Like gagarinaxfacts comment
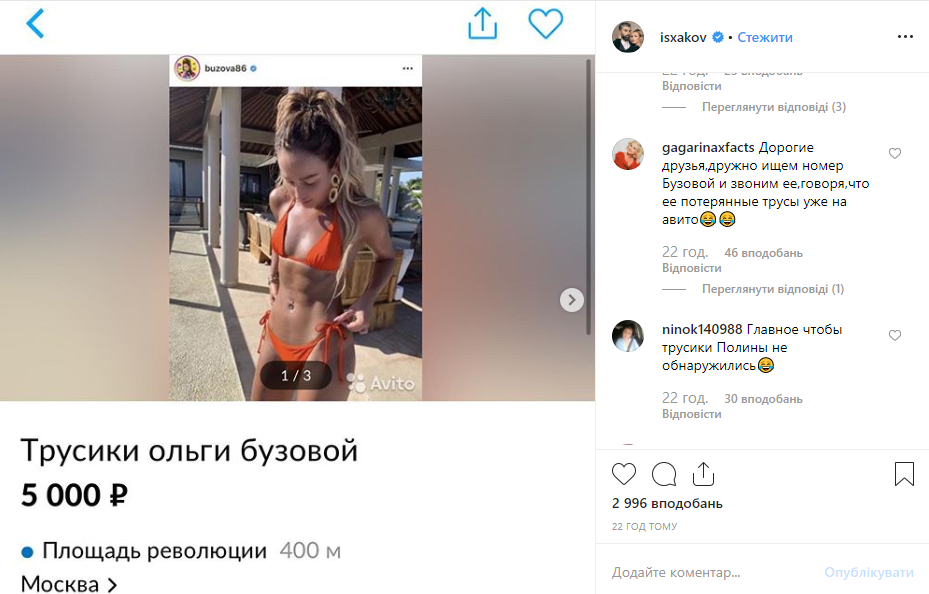 click(895, 153)
